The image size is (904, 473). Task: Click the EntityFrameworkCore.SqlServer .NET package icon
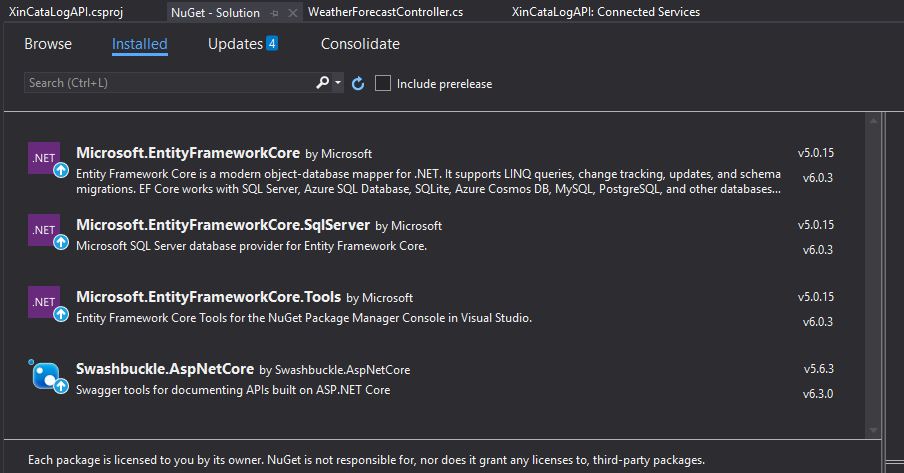click(44, 230)
